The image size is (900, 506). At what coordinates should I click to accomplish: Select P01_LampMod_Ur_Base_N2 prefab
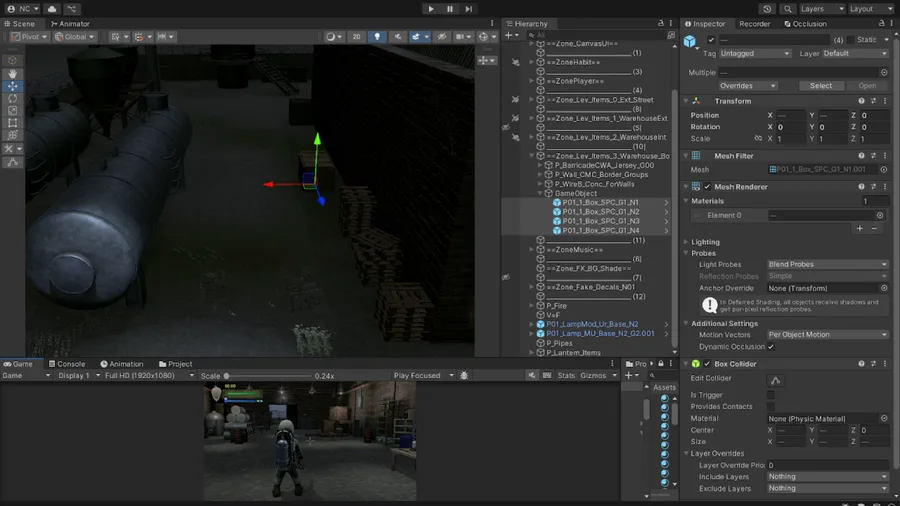click(x=592, y=324)
